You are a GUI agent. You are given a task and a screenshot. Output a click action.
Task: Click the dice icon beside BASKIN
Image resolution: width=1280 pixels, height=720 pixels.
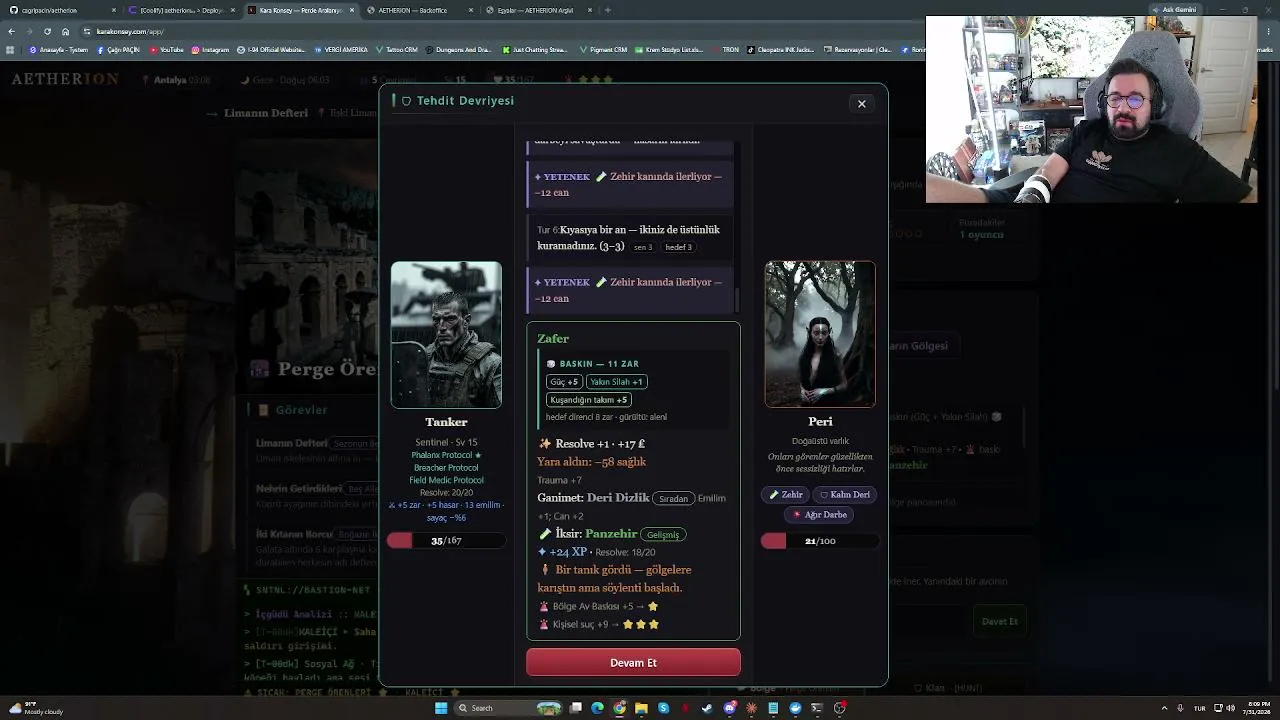tap(551, 364)
